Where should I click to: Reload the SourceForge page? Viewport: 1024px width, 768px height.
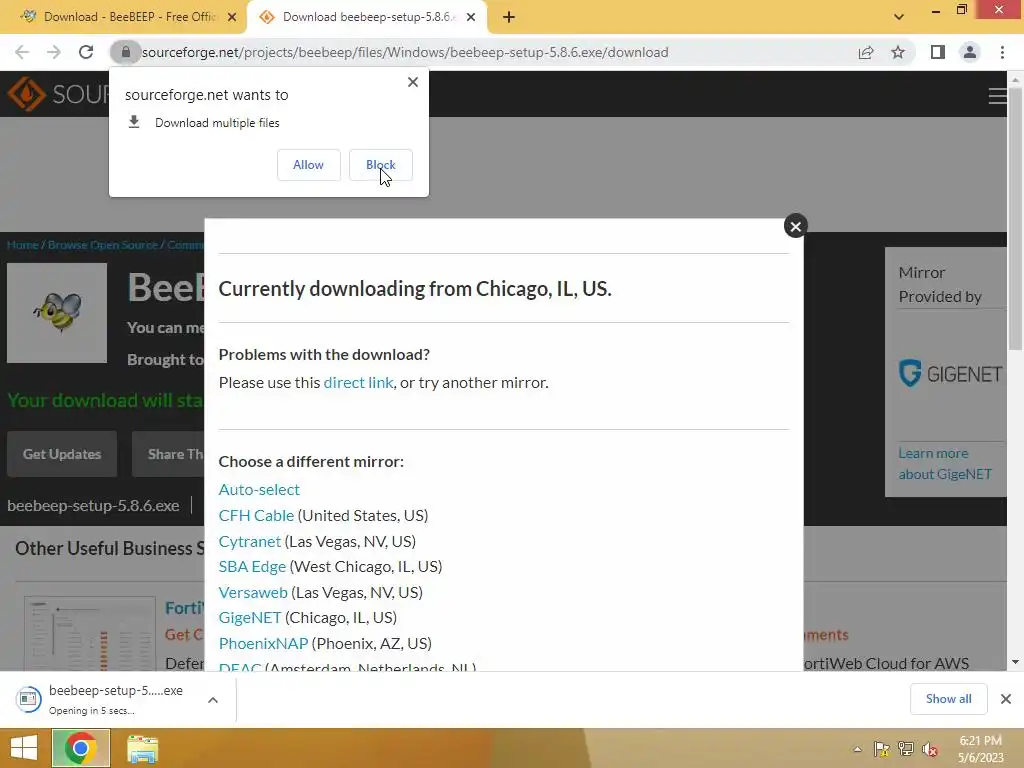tap(86, 52)
